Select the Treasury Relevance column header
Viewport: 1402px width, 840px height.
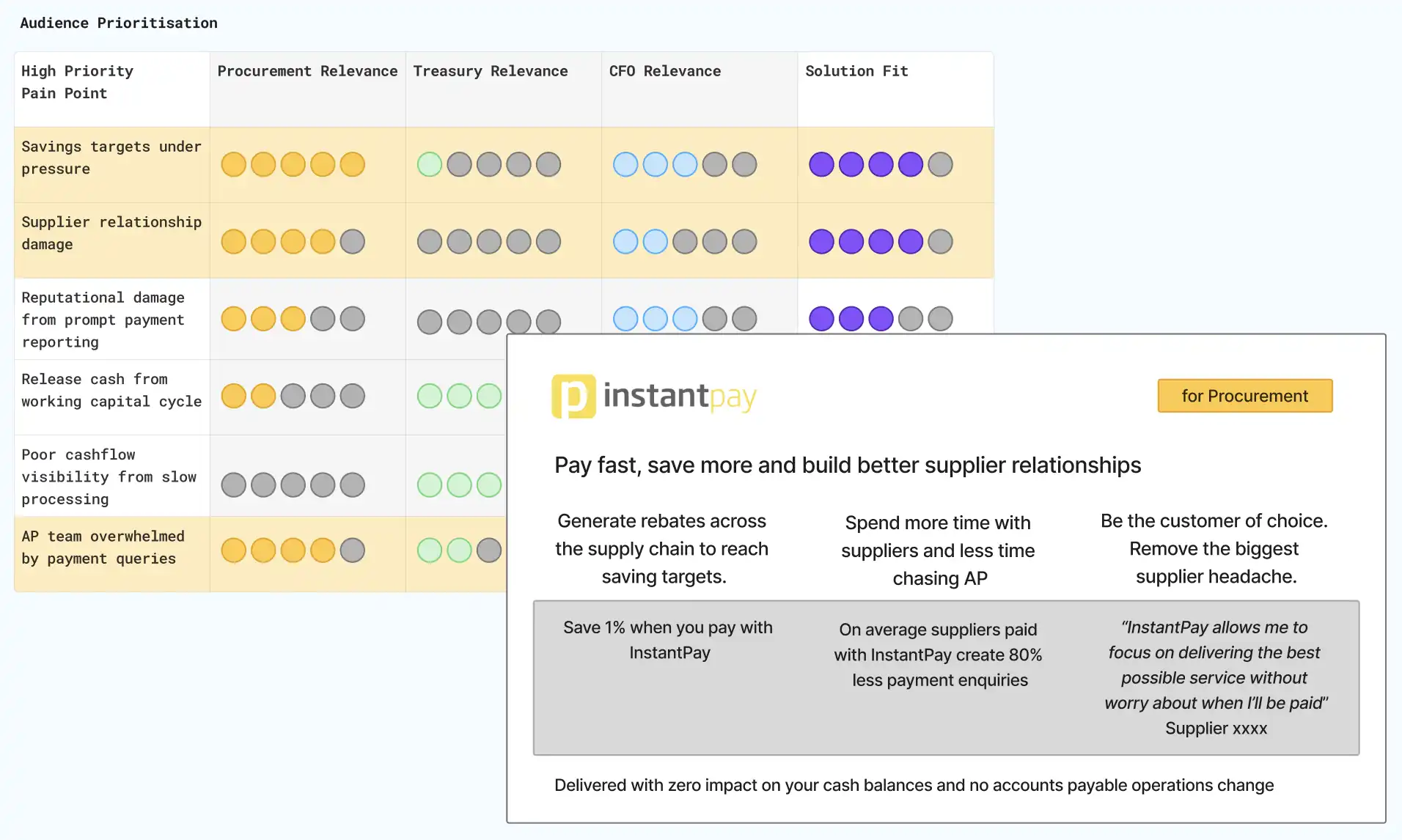(490, 71)
